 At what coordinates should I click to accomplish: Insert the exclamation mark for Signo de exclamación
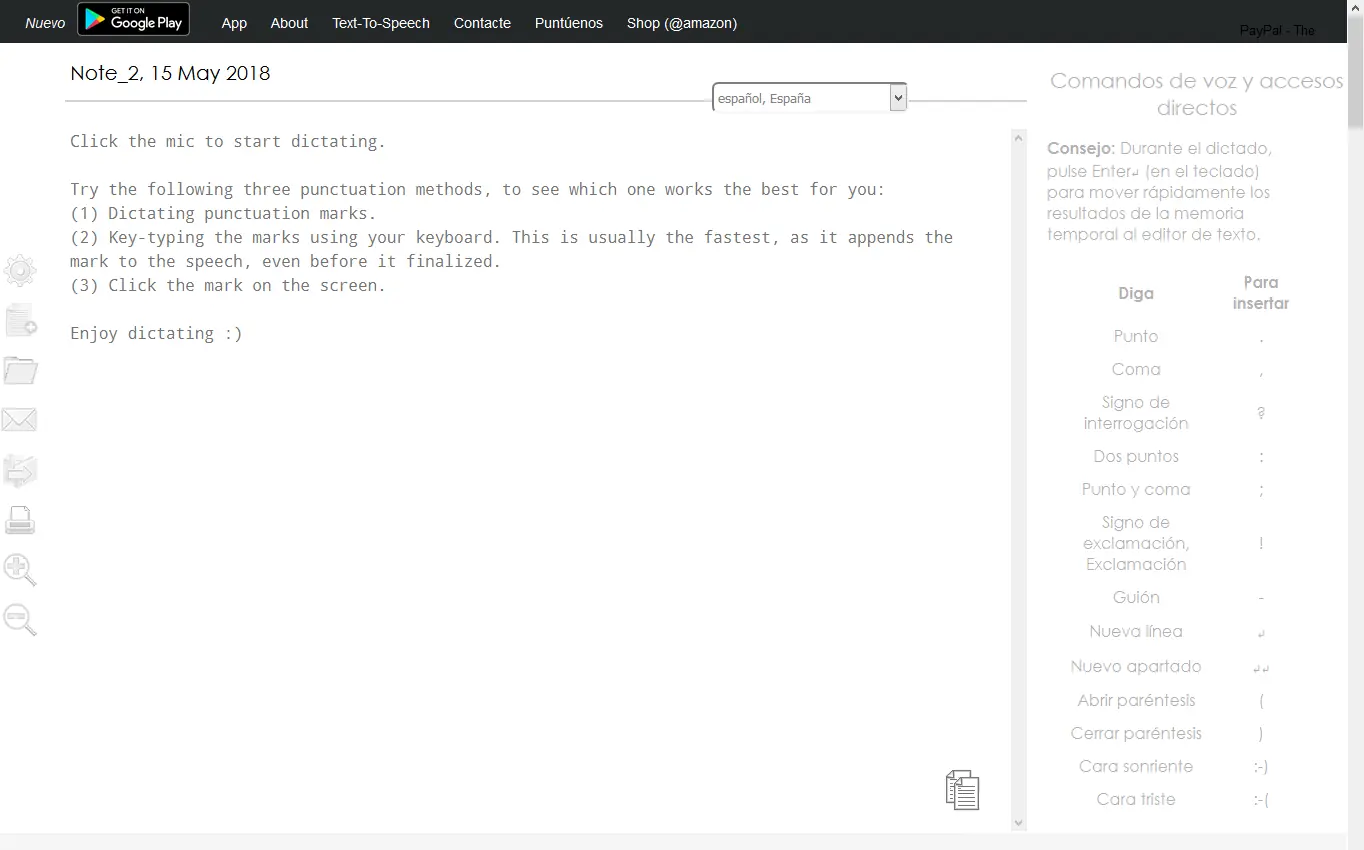[x=1261, y=543]
